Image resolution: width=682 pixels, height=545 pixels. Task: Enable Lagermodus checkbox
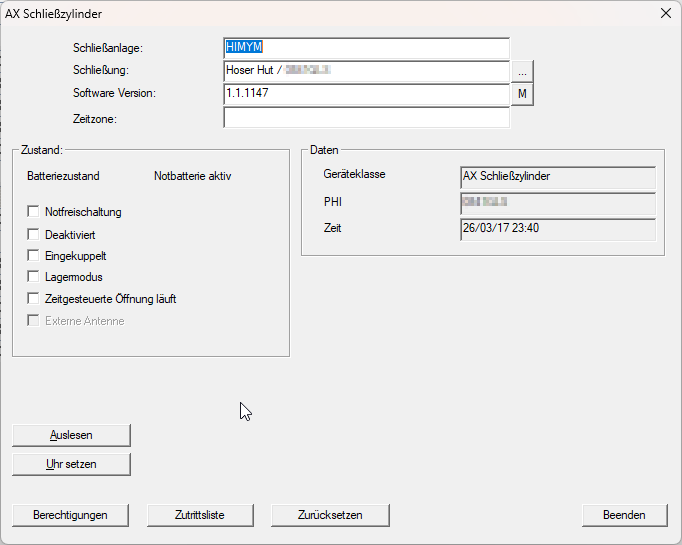pos(34,277)
